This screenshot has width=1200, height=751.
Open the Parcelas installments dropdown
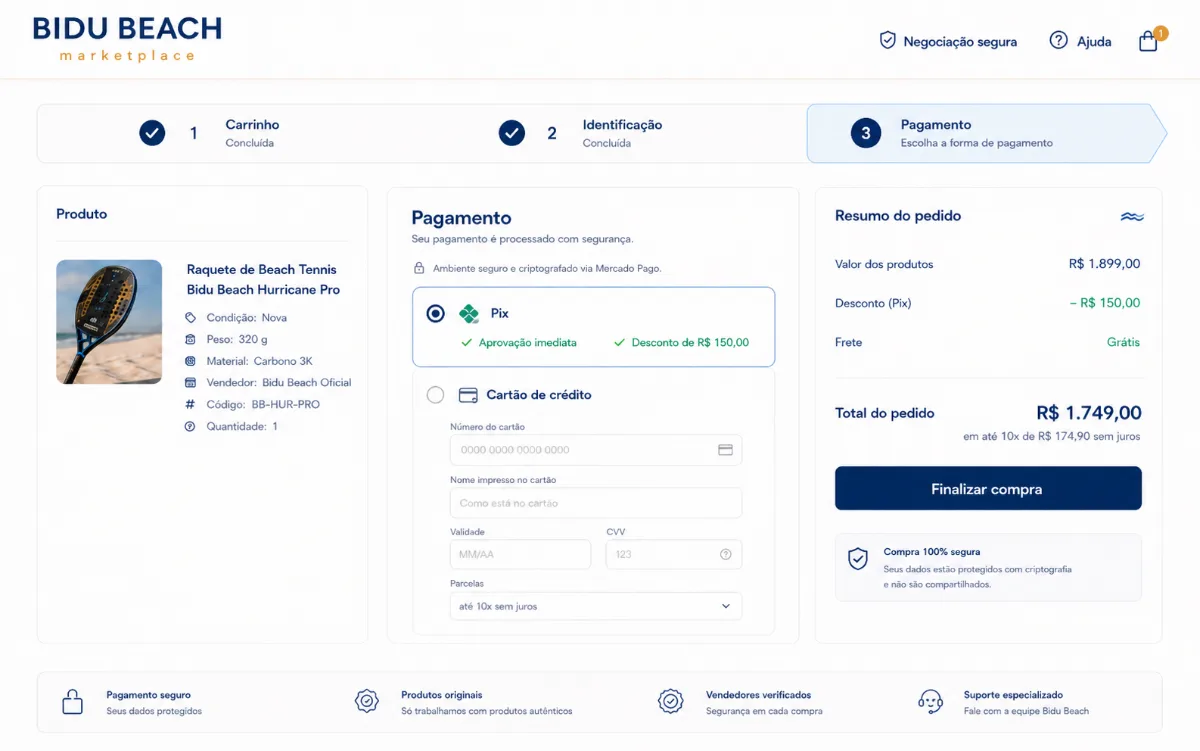pyautogui.click(x=596, y=606)
